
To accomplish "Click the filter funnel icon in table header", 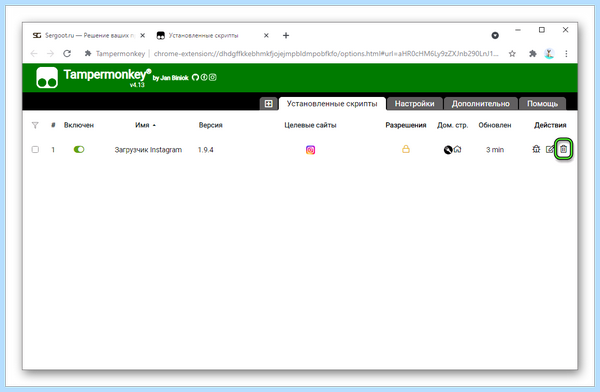I will click(35, 125).
